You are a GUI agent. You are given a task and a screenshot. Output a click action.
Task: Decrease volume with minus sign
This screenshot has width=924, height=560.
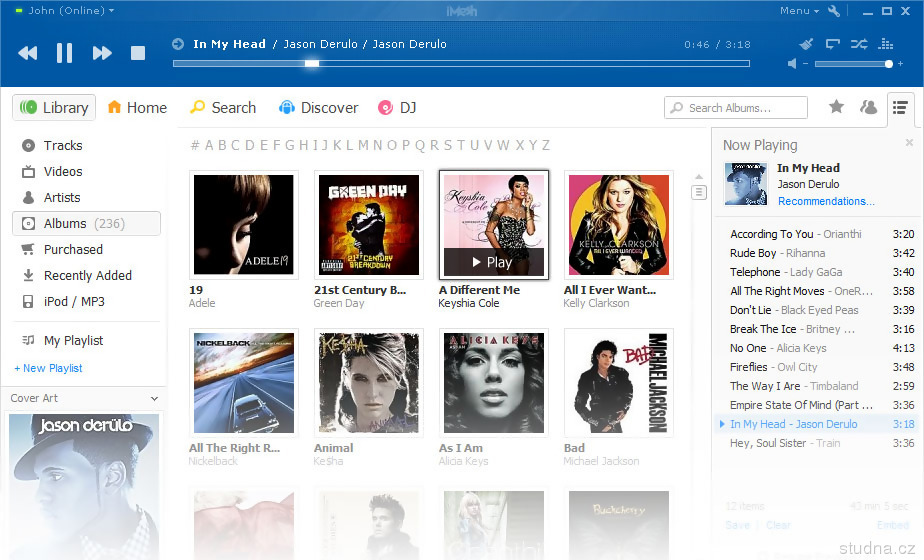click(x=806, y=64)
